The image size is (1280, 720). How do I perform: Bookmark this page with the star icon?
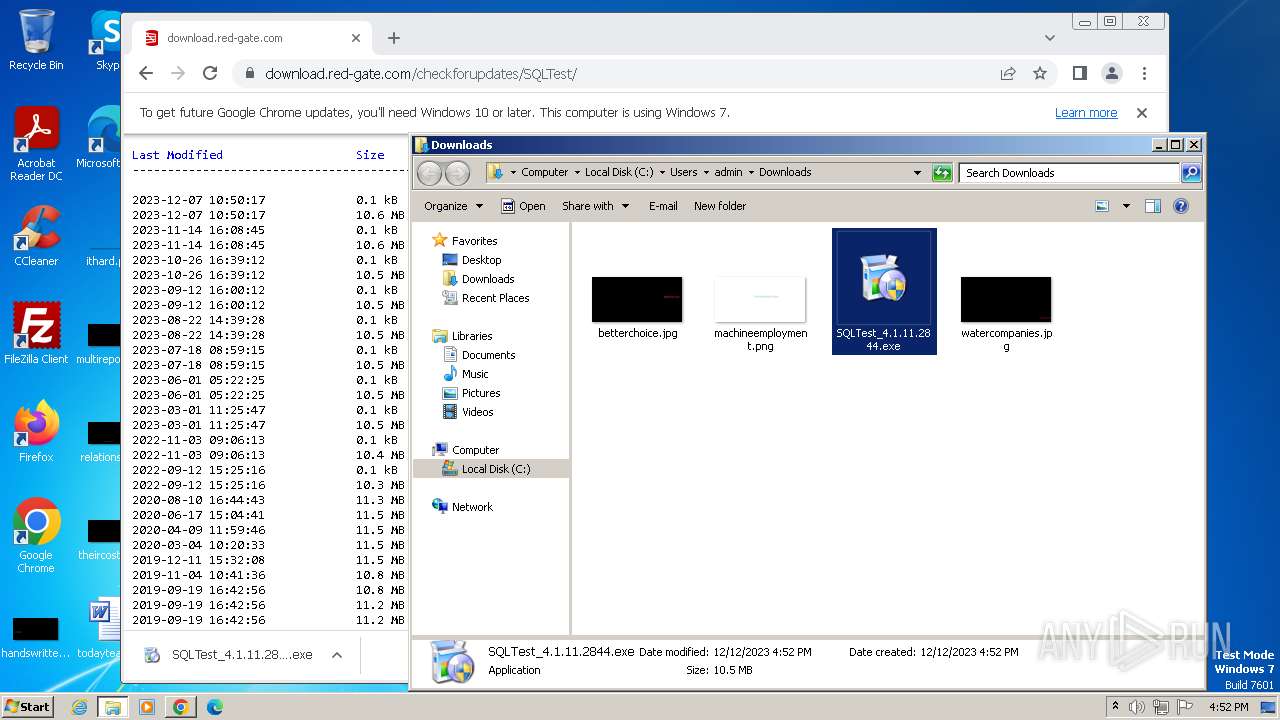tap(1040, 73)
